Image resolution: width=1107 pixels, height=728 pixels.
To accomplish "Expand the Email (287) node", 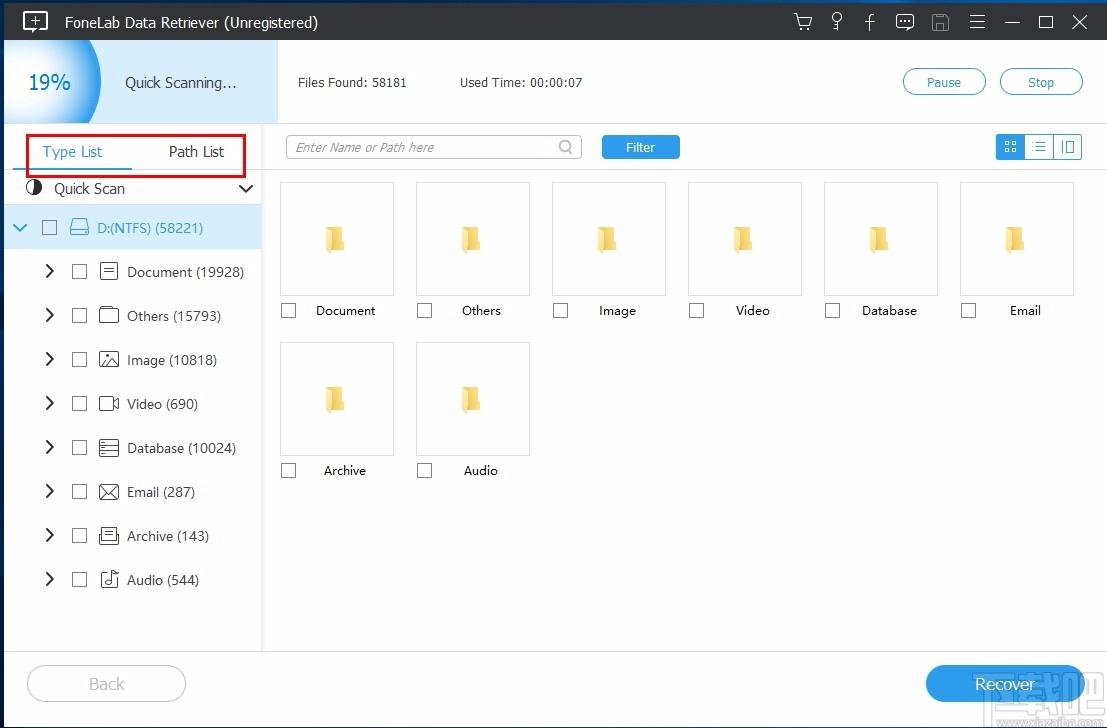I will pyautogui.click(x=49, y=491).
